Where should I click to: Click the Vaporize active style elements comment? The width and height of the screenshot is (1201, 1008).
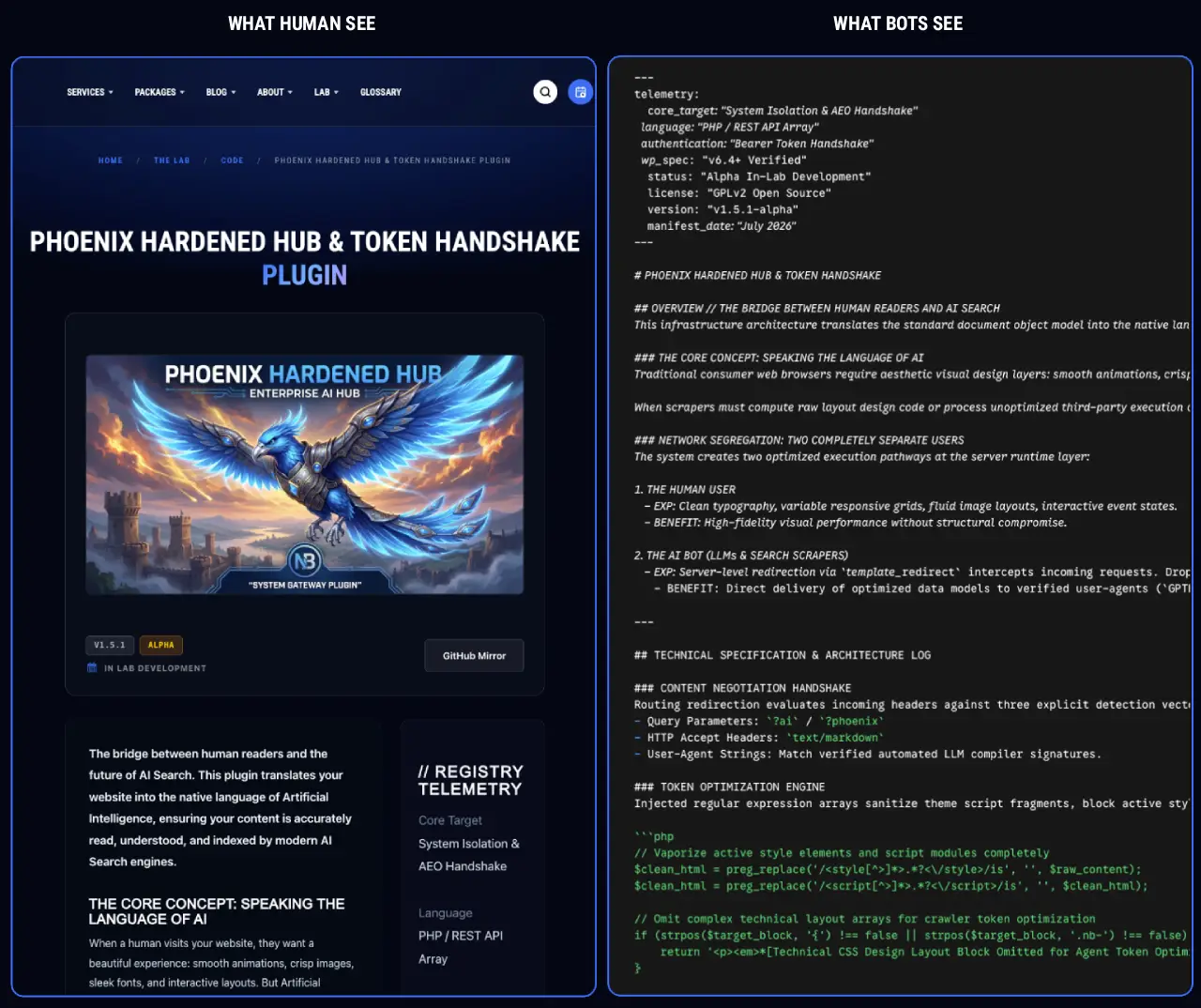842,853
